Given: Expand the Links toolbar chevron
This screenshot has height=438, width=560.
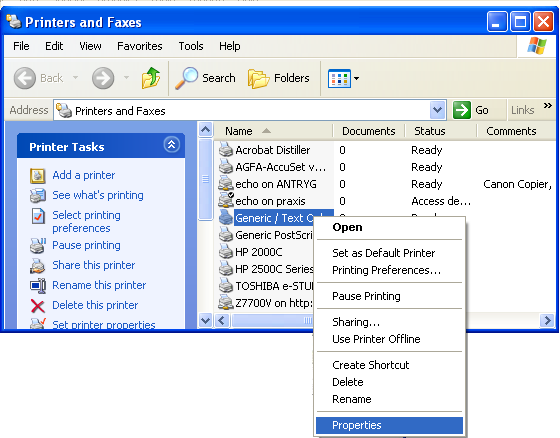Looking at the screenshot, I should pos(548,106).
